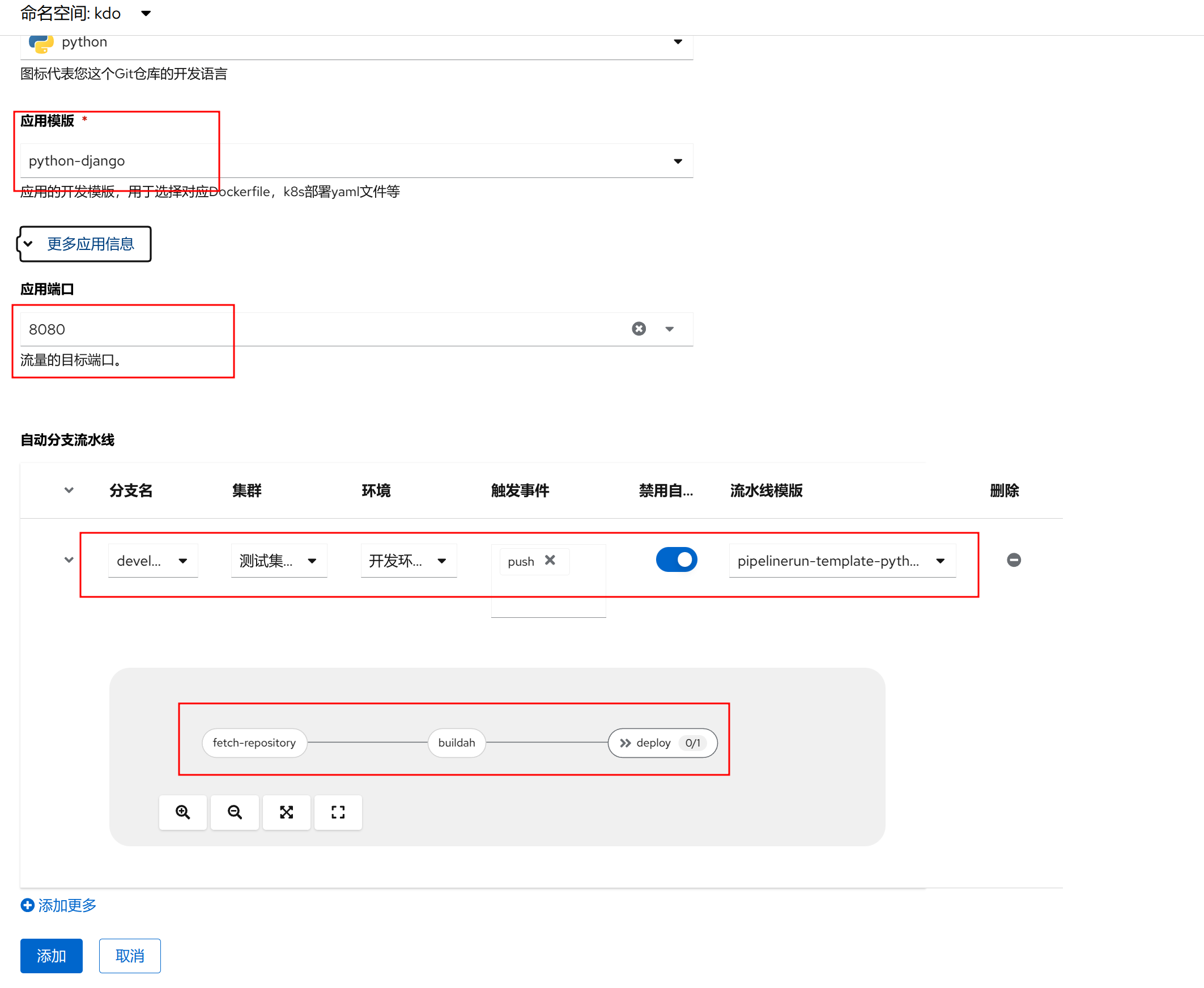Open the namespace kdo dropdown
The height and width of the screenshot is (988, 1204).
click(146, 13)
